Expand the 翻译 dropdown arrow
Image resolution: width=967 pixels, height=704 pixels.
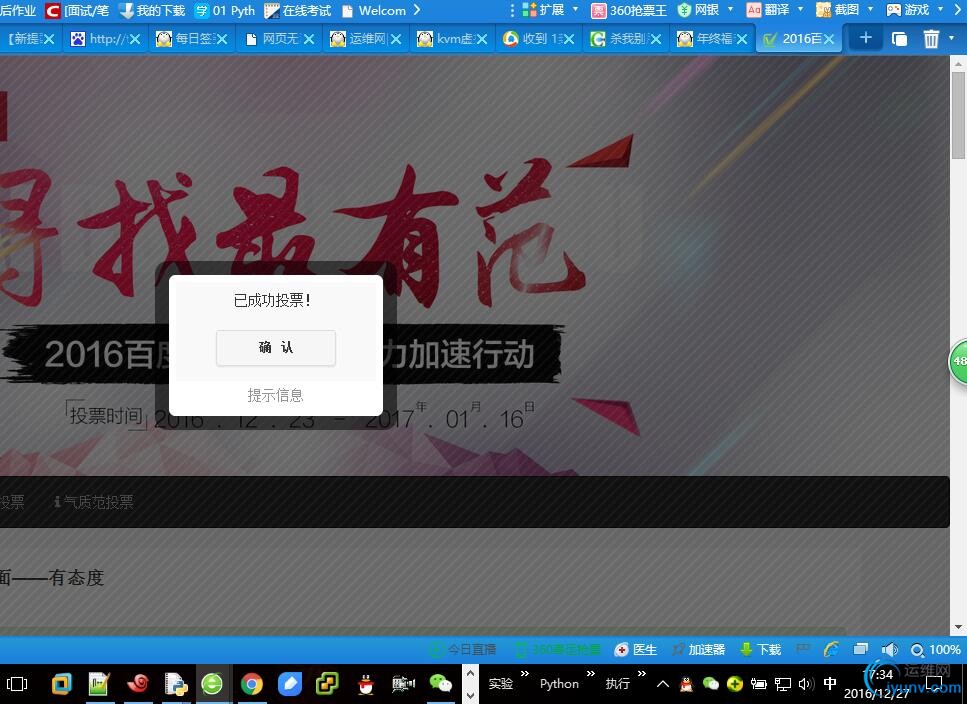coord(800,9)
